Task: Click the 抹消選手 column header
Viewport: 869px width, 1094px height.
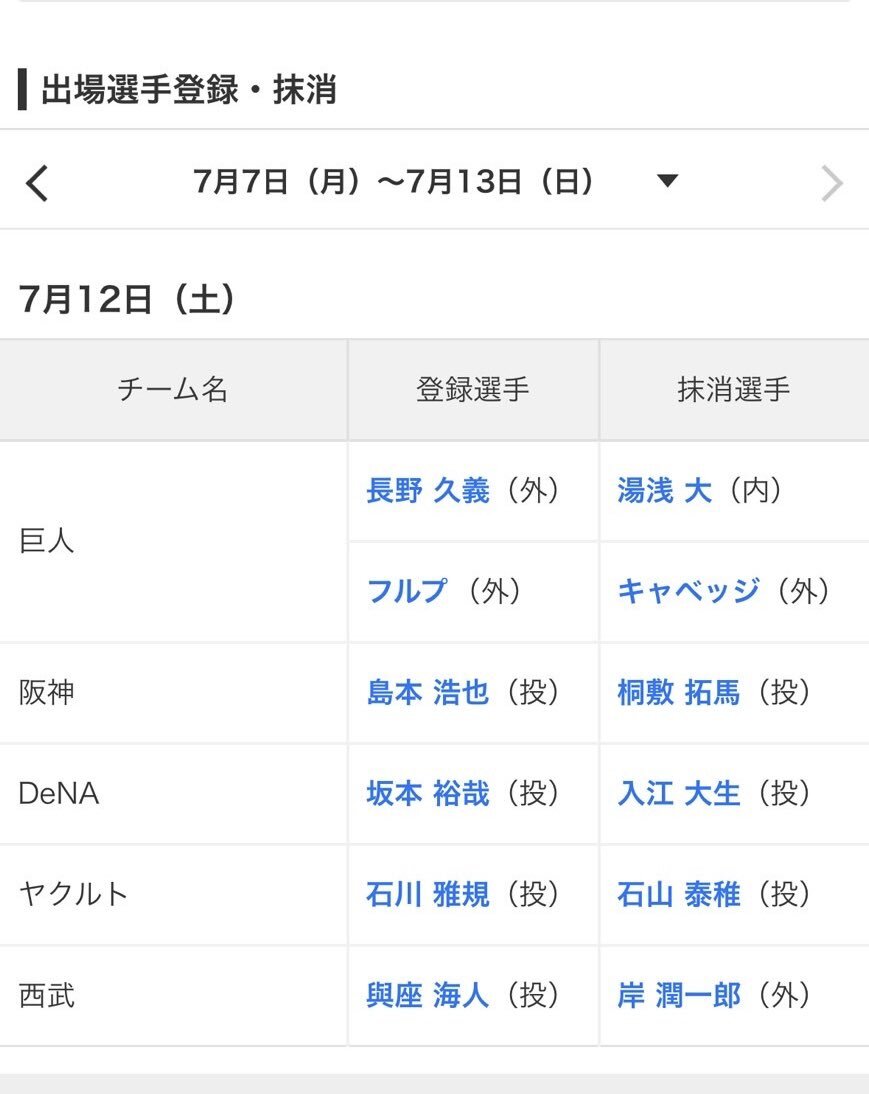Action: [x=734, y=389]
